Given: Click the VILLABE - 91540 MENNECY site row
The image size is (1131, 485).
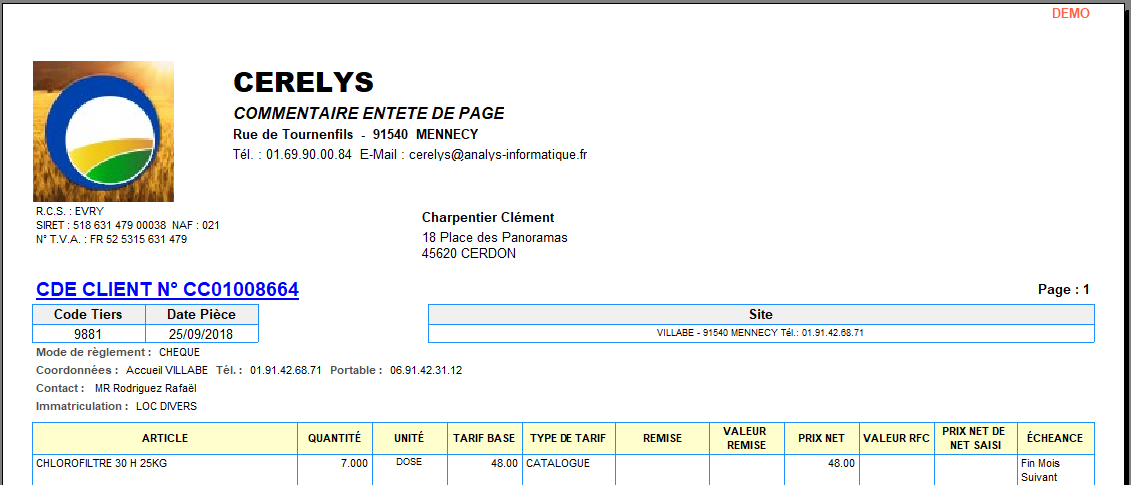Looking at the screenshot, I should click(x=760, y=332).
